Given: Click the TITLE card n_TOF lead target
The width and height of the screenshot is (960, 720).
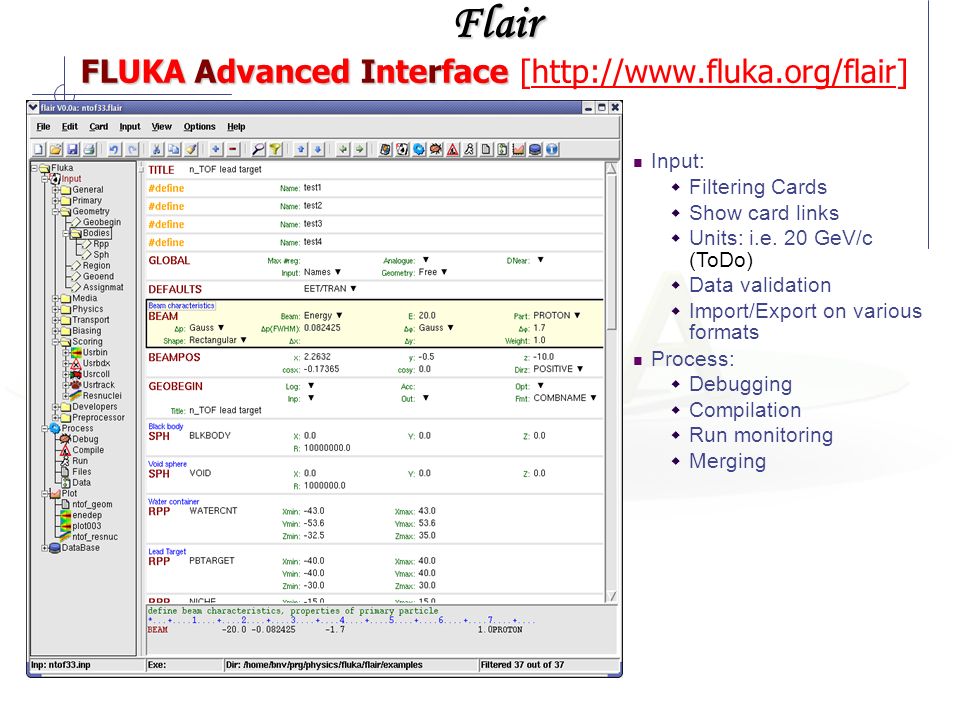Looking at the screenshot, I should [x=225, y=170].
